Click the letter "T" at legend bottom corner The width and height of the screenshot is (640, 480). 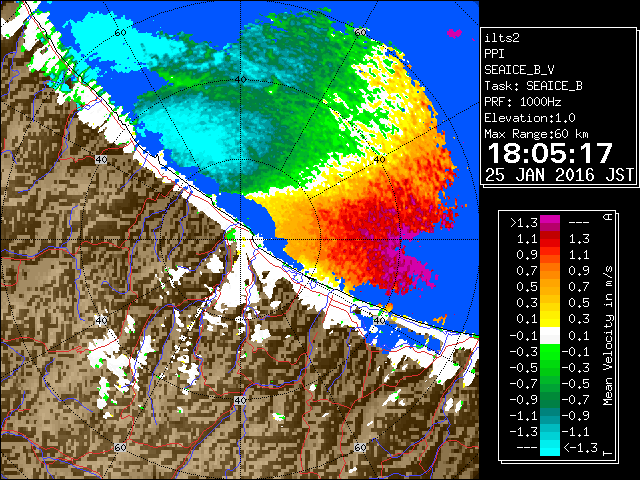point(608,452)
